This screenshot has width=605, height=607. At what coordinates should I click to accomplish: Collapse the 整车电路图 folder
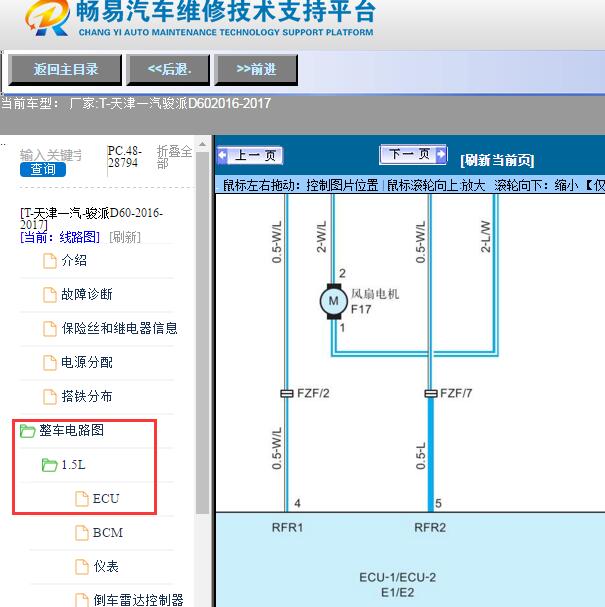click(x=71, y=430)
